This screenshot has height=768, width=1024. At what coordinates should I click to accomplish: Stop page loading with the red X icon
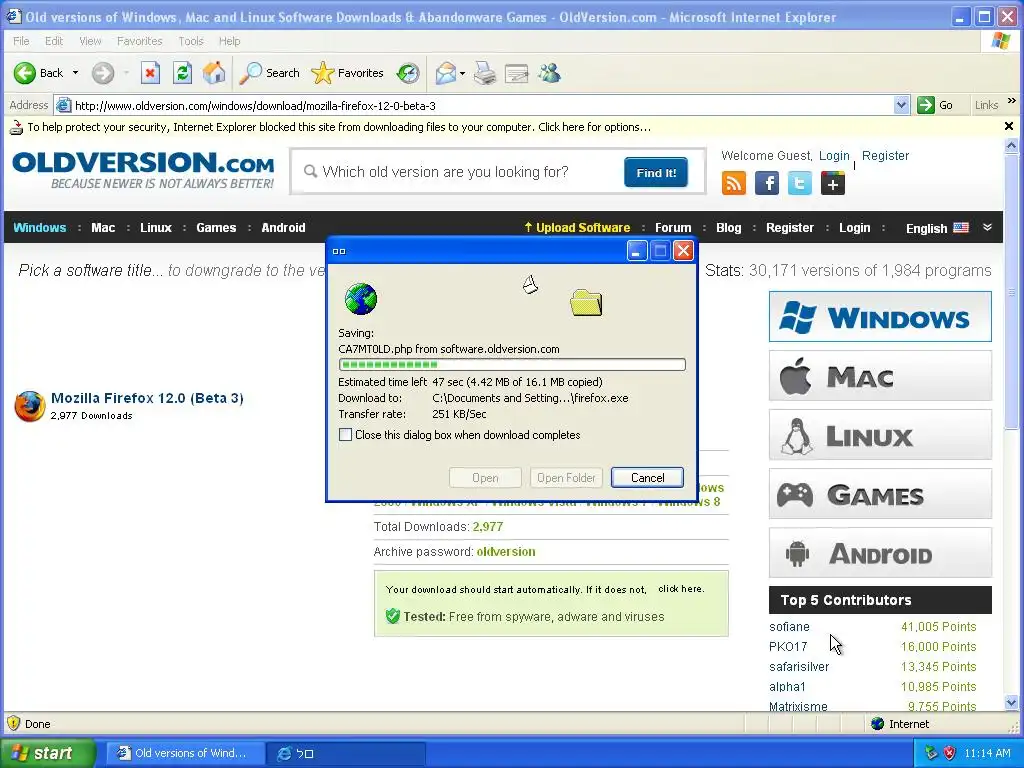point(150,73)
